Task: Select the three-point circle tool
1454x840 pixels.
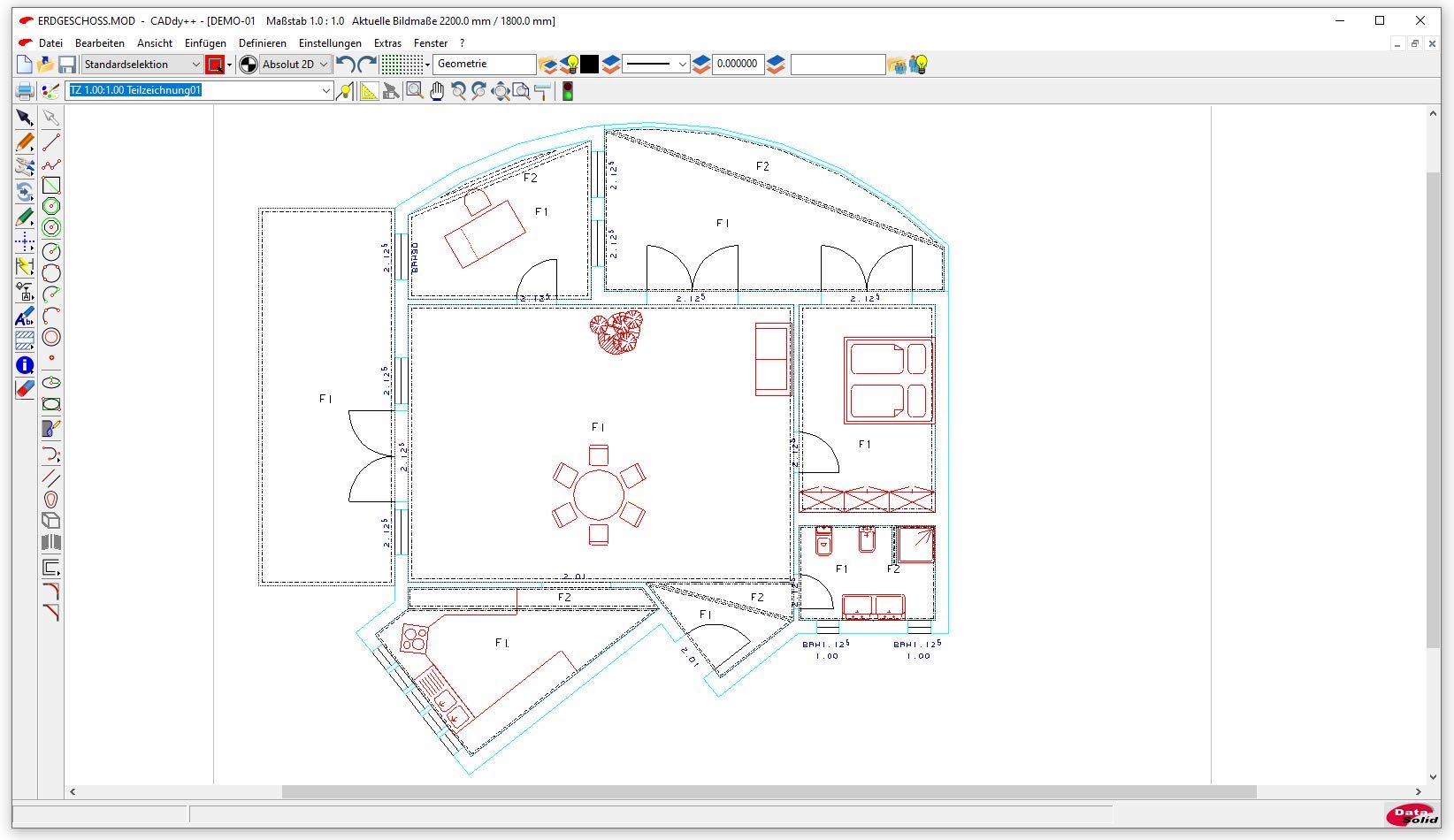Action: point(51,273)
